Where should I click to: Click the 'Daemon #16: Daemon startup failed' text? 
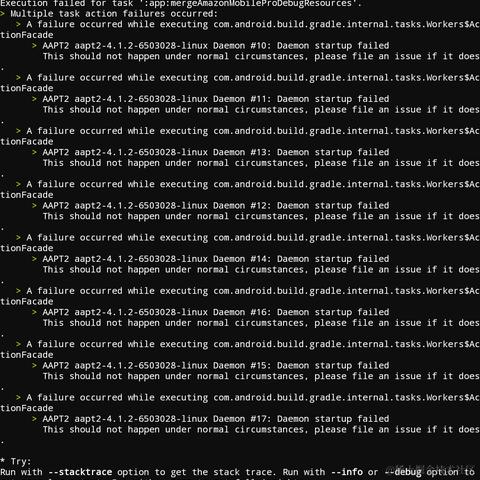click(301, 312)
